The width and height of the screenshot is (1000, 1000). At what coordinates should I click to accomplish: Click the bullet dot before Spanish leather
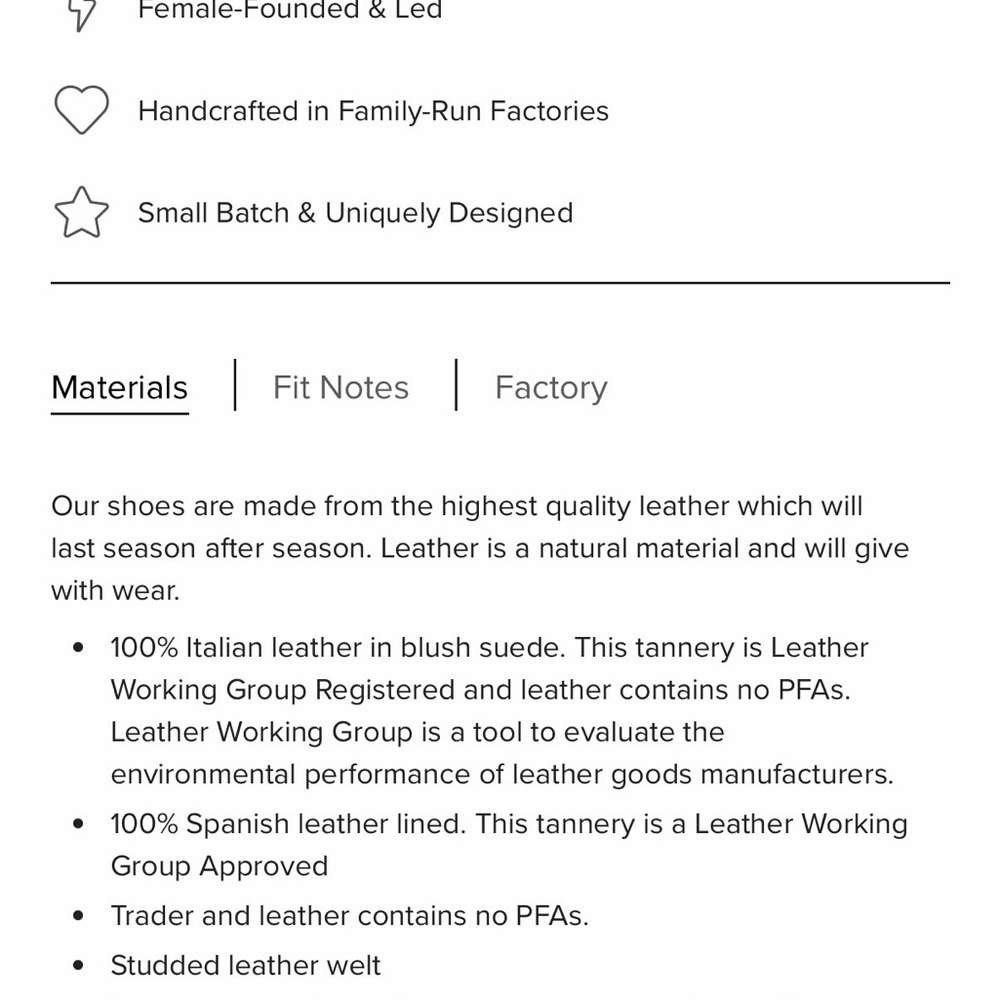(78, 824)
